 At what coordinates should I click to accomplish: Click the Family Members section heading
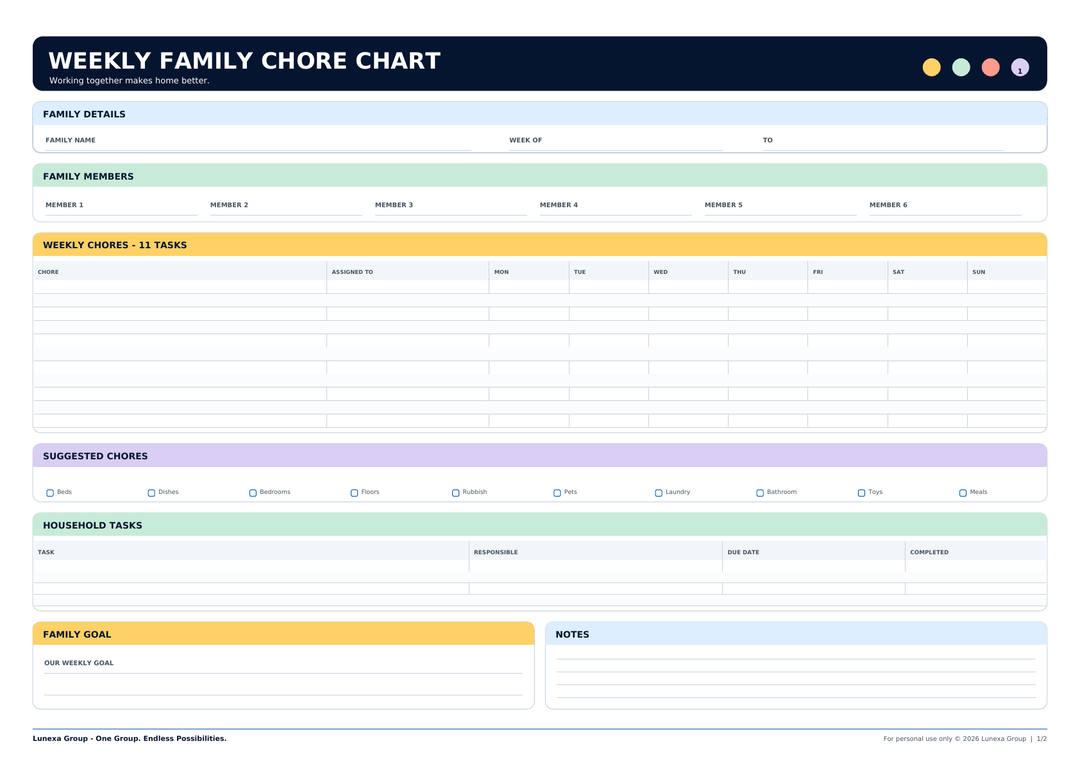click(x=88, y=176)
